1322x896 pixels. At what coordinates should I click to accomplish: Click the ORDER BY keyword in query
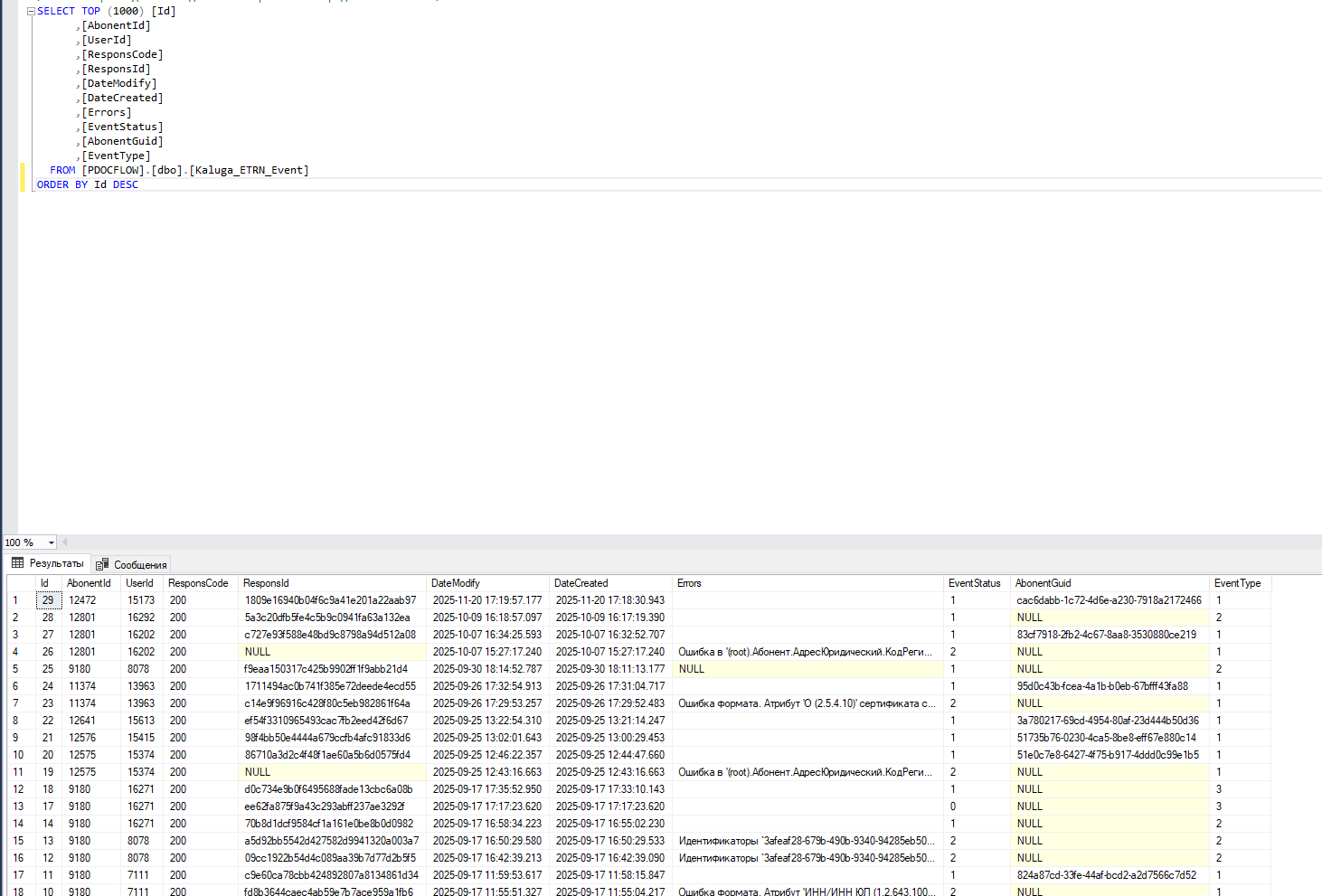62,184
